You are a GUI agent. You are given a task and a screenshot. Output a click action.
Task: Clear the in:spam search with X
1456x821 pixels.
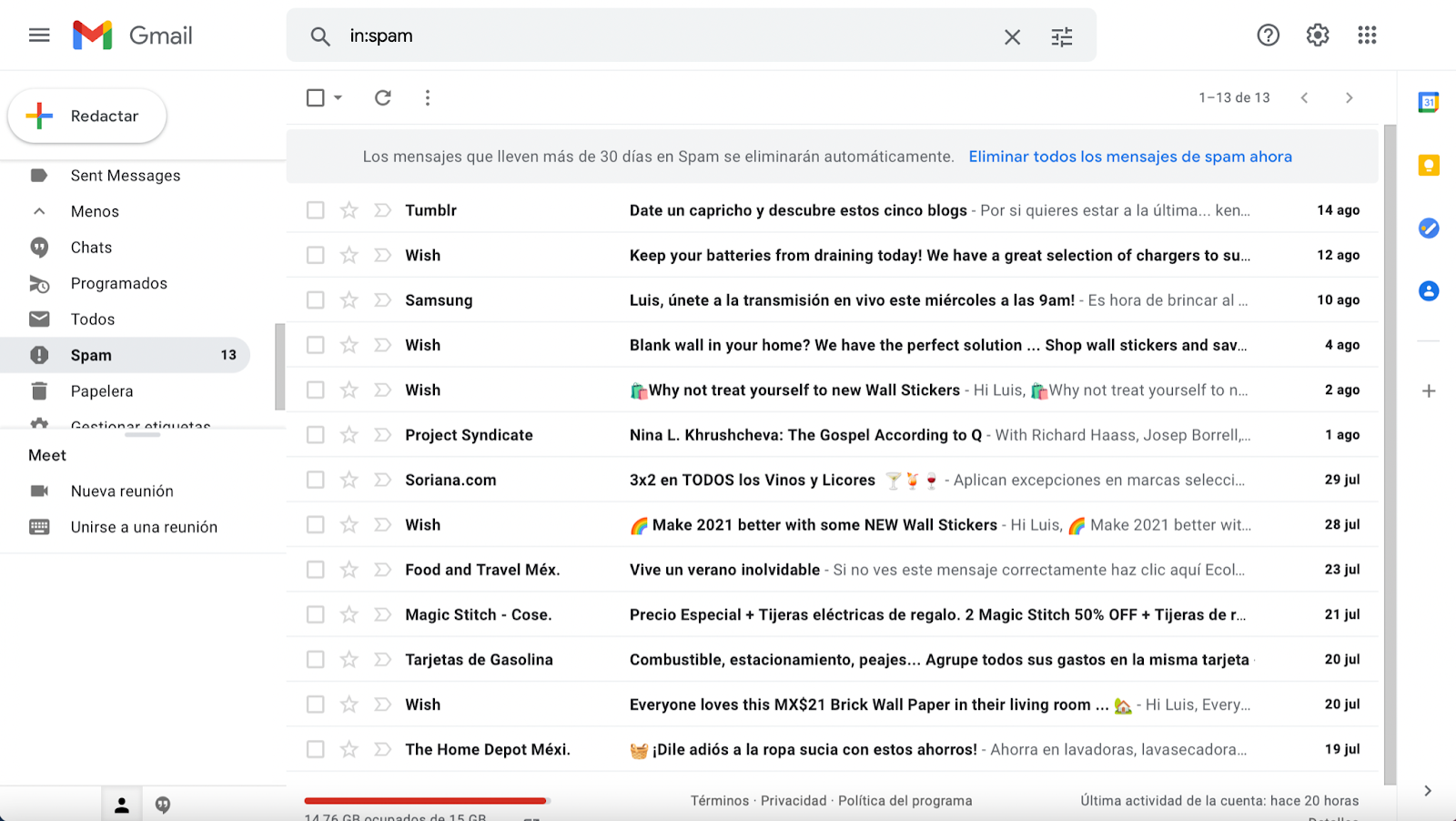(1012, 36)
